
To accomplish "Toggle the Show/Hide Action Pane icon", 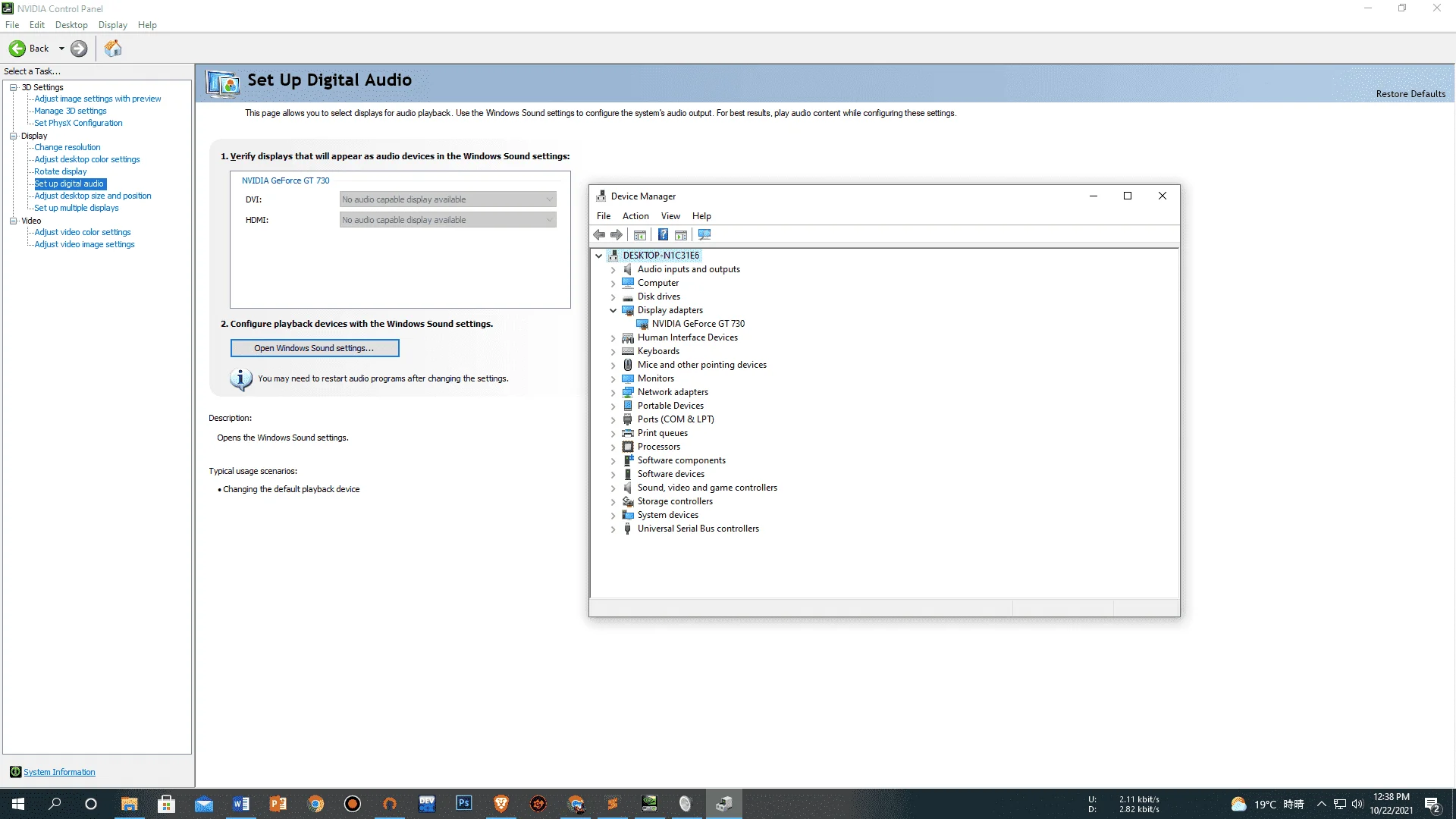I will pyautogui.click(x=681, y=235).
